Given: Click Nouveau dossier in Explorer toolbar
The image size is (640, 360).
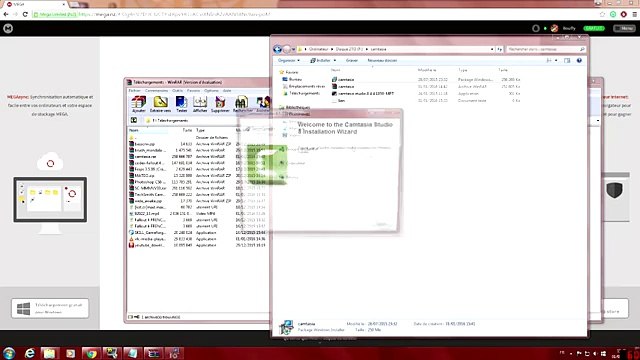Looking at the screenshot, I should click(x=382, y=60).
